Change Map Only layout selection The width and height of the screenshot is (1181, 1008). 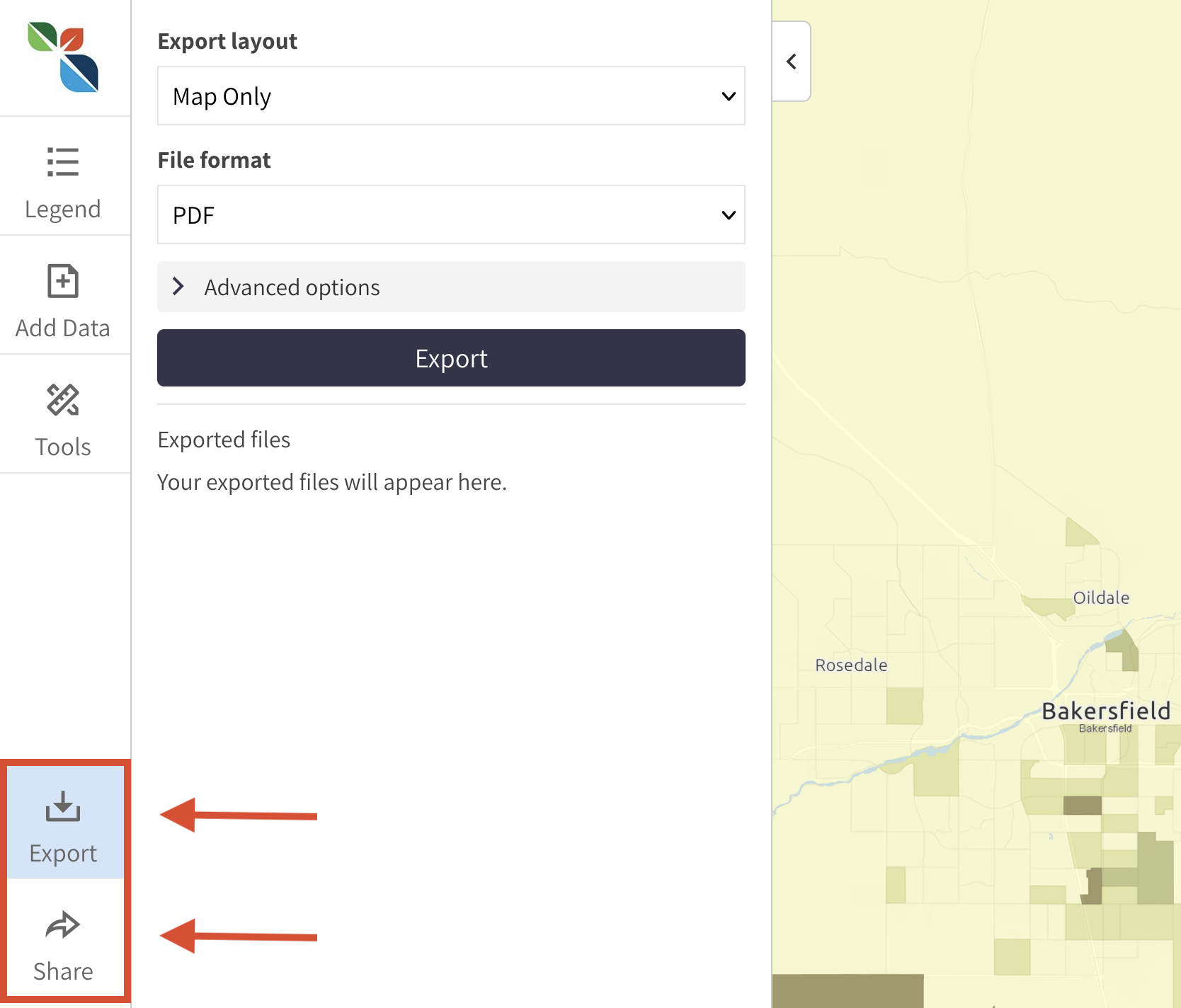click(451, 96)
